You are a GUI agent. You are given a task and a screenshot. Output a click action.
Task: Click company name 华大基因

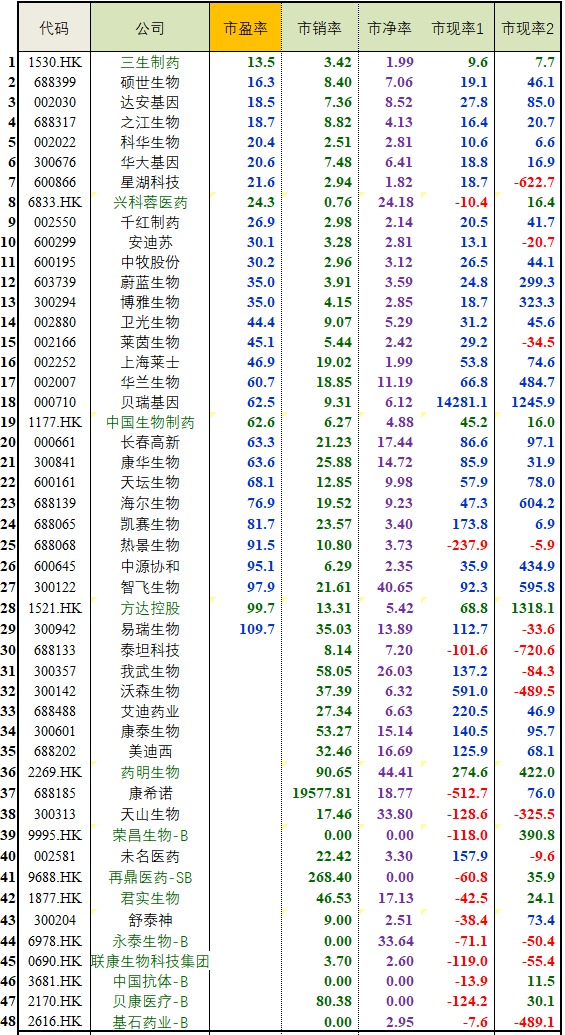click(150, 162)
